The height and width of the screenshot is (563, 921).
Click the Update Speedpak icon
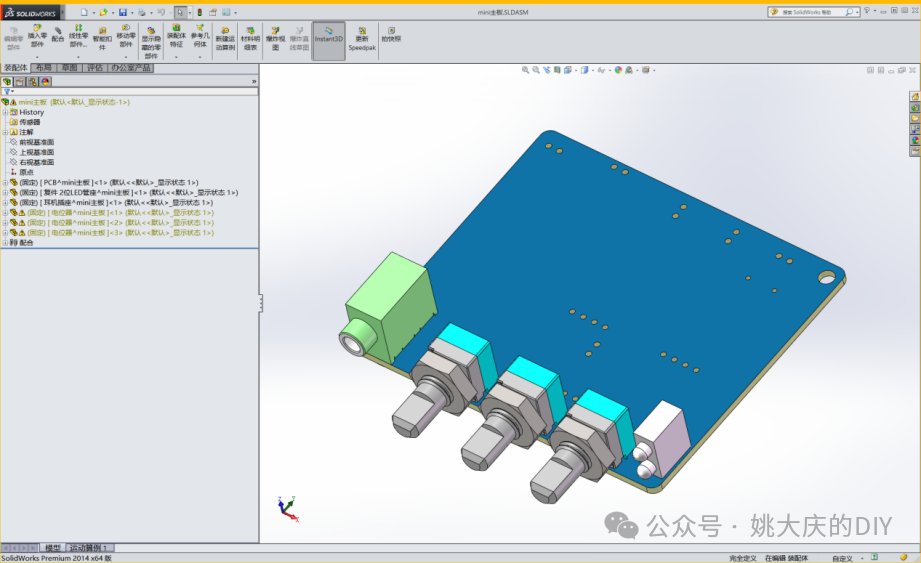tap(362, 38)
